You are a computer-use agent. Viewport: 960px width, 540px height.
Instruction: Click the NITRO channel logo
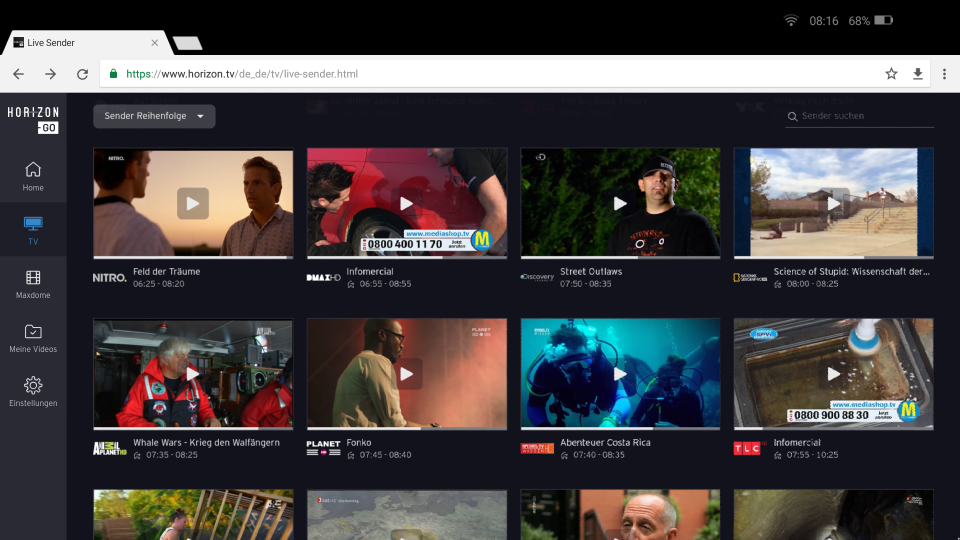110,277
